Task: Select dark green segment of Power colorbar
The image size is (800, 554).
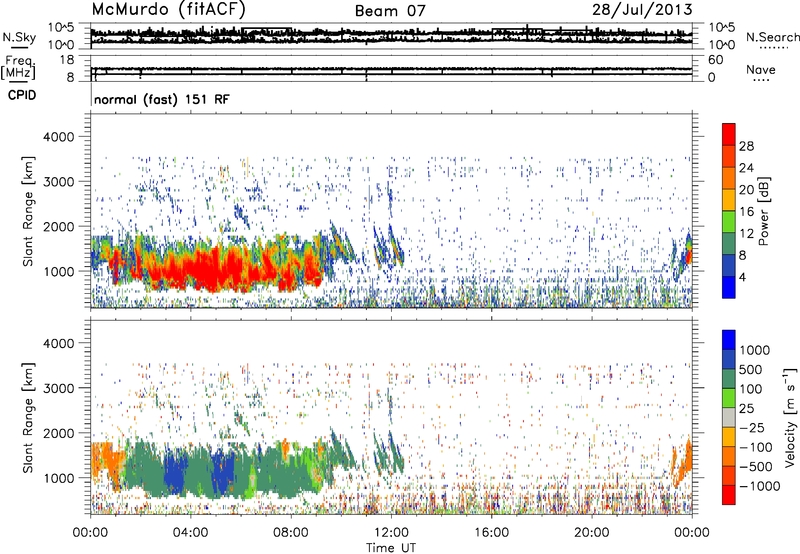Action: point(729,243)
